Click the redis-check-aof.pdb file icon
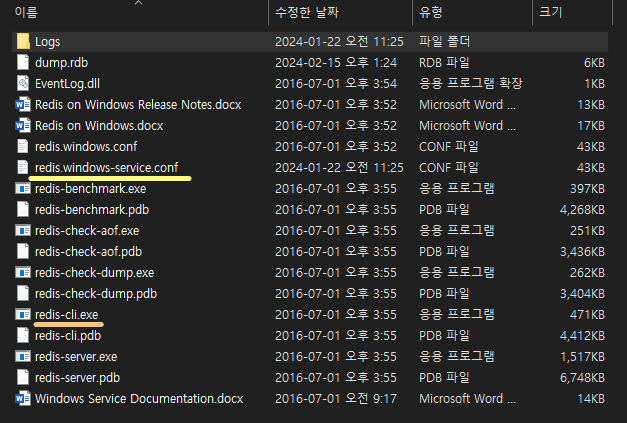Screen dimensions: 627x423 coord(23,251)
